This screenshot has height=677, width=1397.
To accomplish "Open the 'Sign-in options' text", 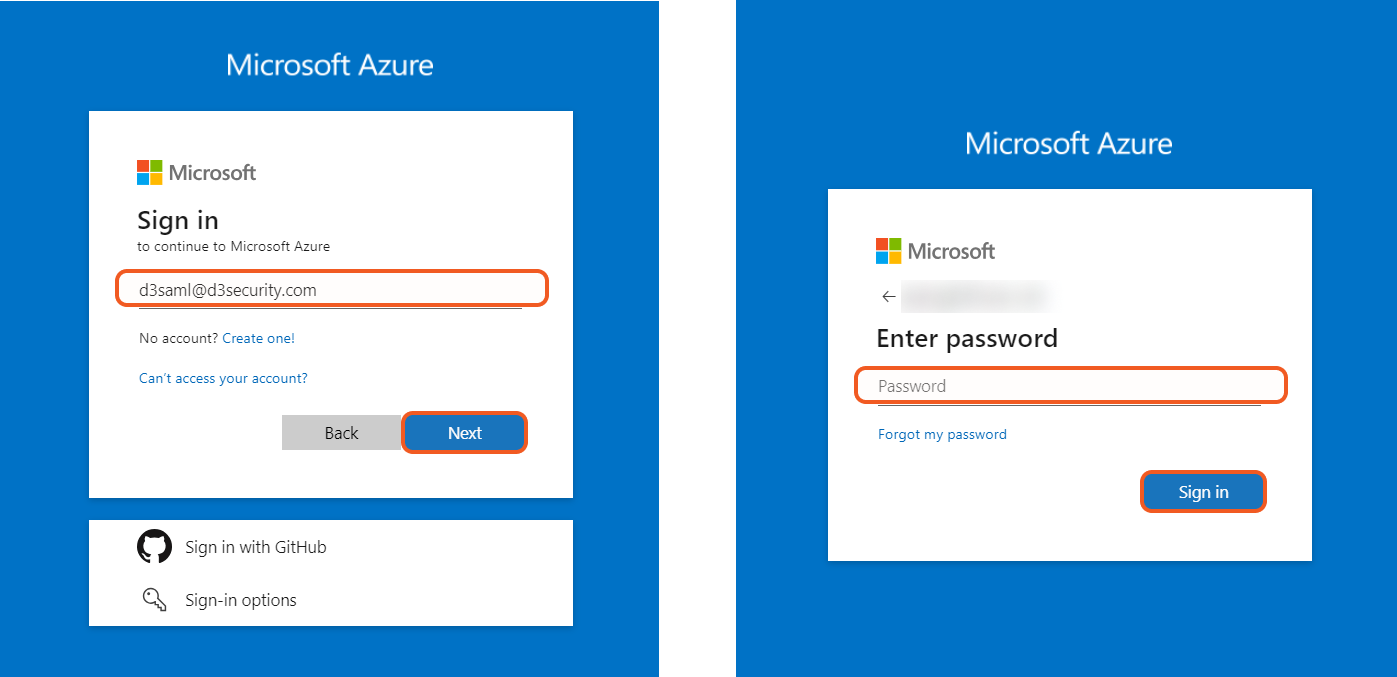I will point(241,600).
